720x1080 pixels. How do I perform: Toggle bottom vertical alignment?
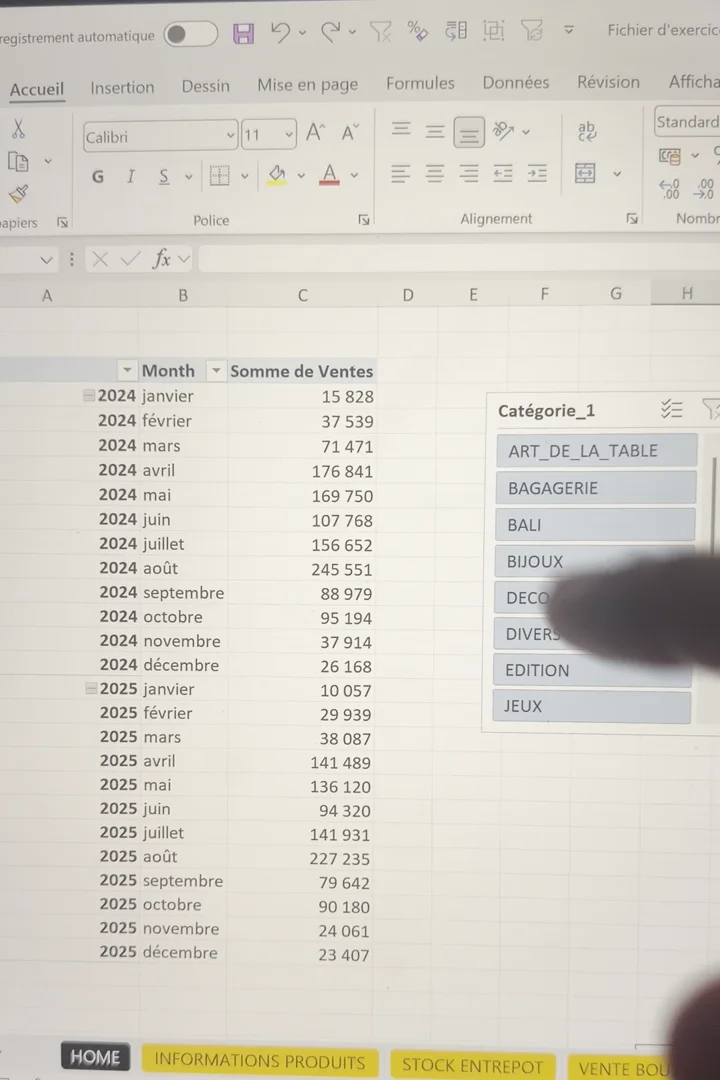coord(469,132)
